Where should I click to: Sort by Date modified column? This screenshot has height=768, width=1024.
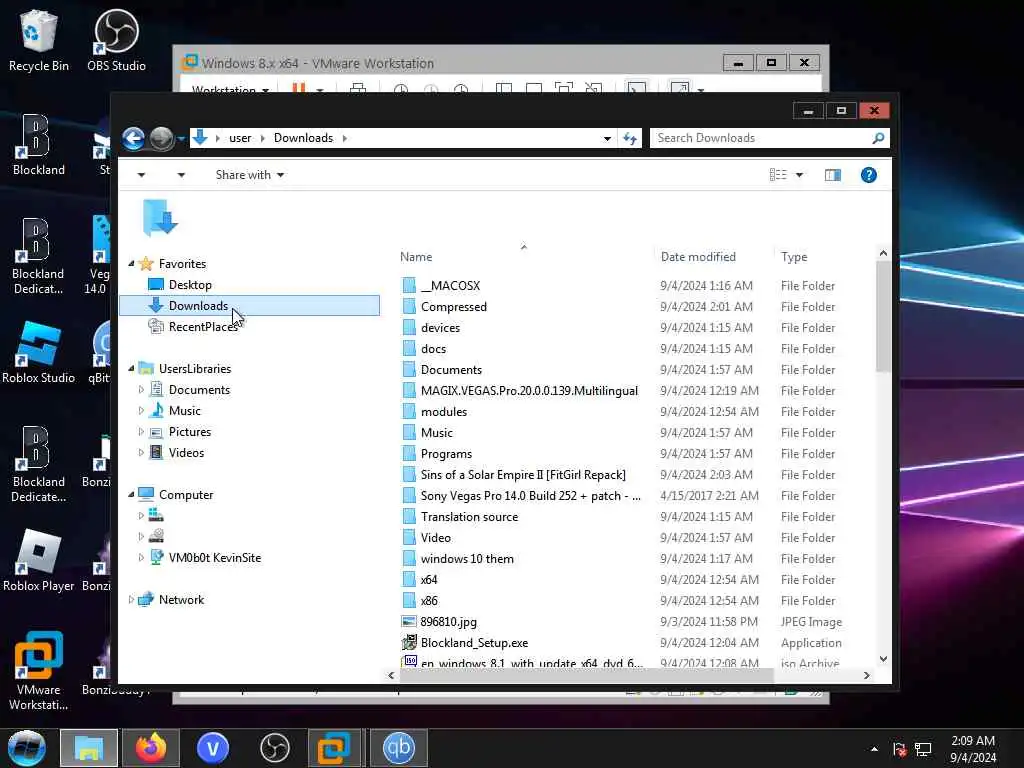tap(698, 257)
